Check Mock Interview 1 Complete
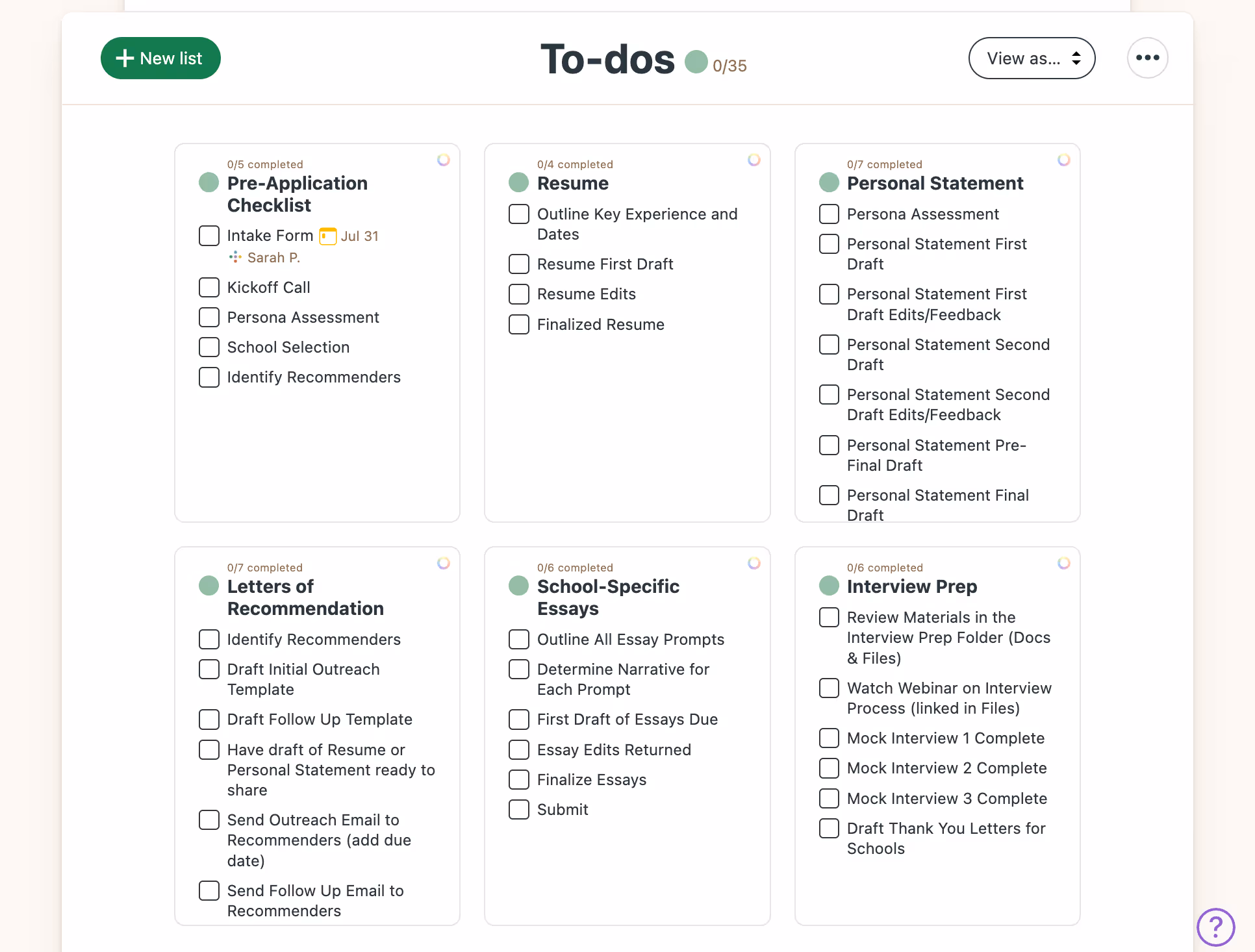 829,738
